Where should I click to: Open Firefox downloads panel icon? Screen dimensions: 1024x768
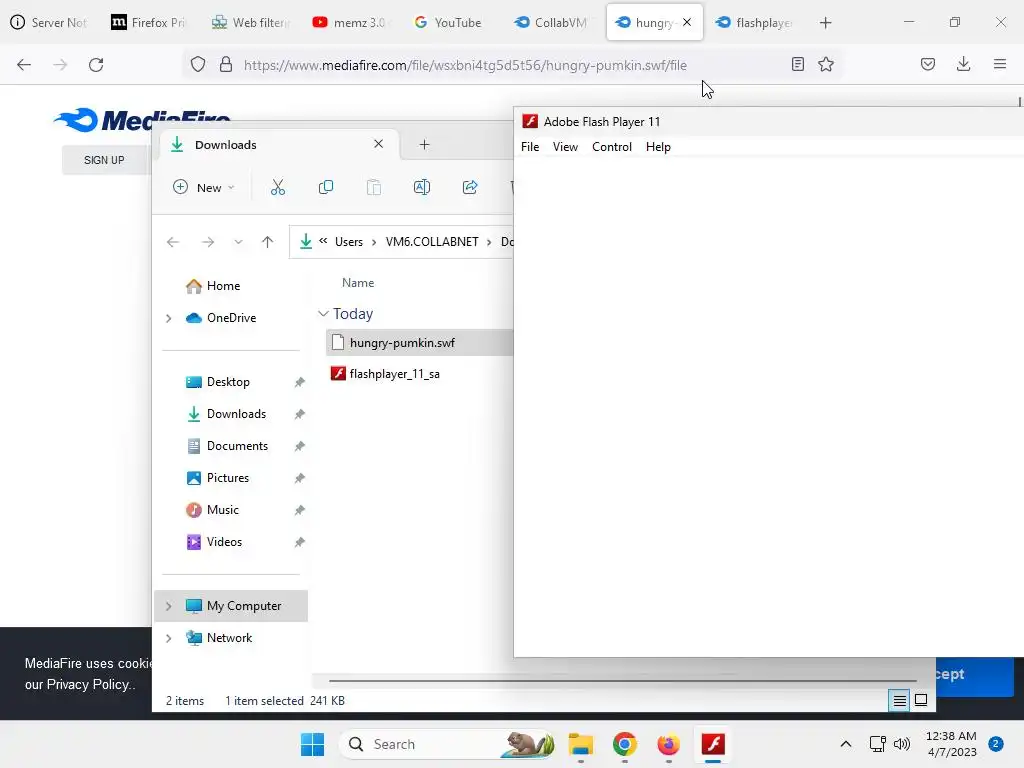pyautogui.click(x=963, y=64)
